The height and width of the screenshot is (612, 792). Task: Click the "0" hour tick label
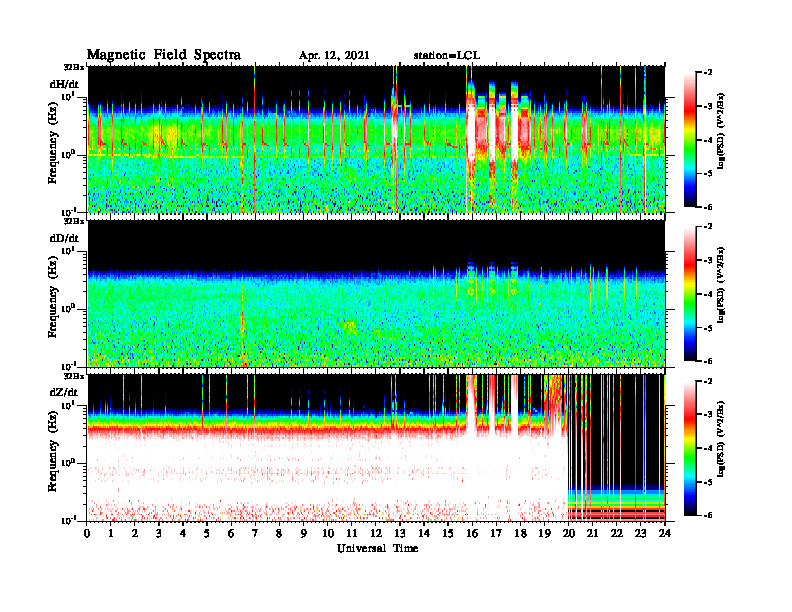(87, 533)
